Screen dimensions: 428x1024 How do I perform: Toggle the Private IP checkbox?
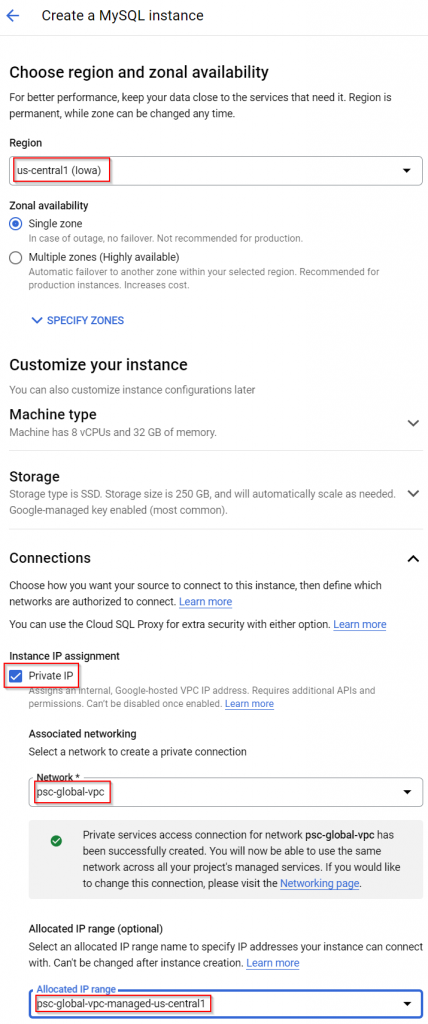(16, 675)
